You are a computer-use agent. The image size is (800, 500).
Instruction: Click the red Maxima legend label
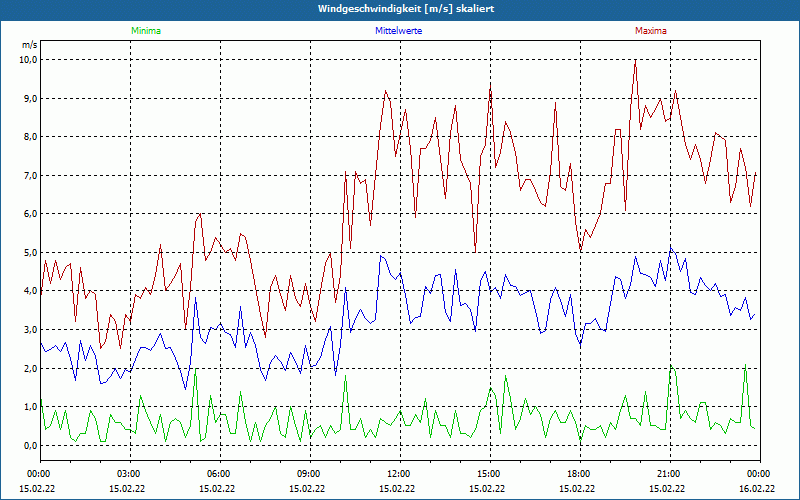(651, 31)
